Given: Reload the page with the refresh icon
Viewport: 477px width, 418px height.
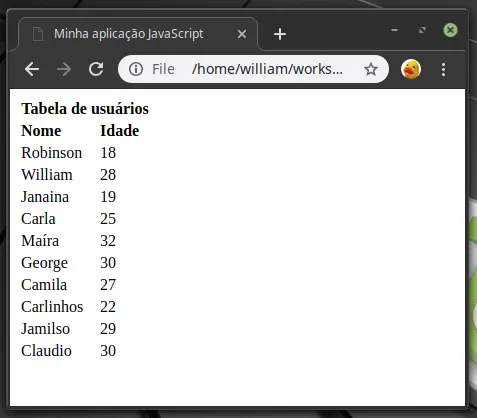Looking at the screenshot, I should click(96, 69).
